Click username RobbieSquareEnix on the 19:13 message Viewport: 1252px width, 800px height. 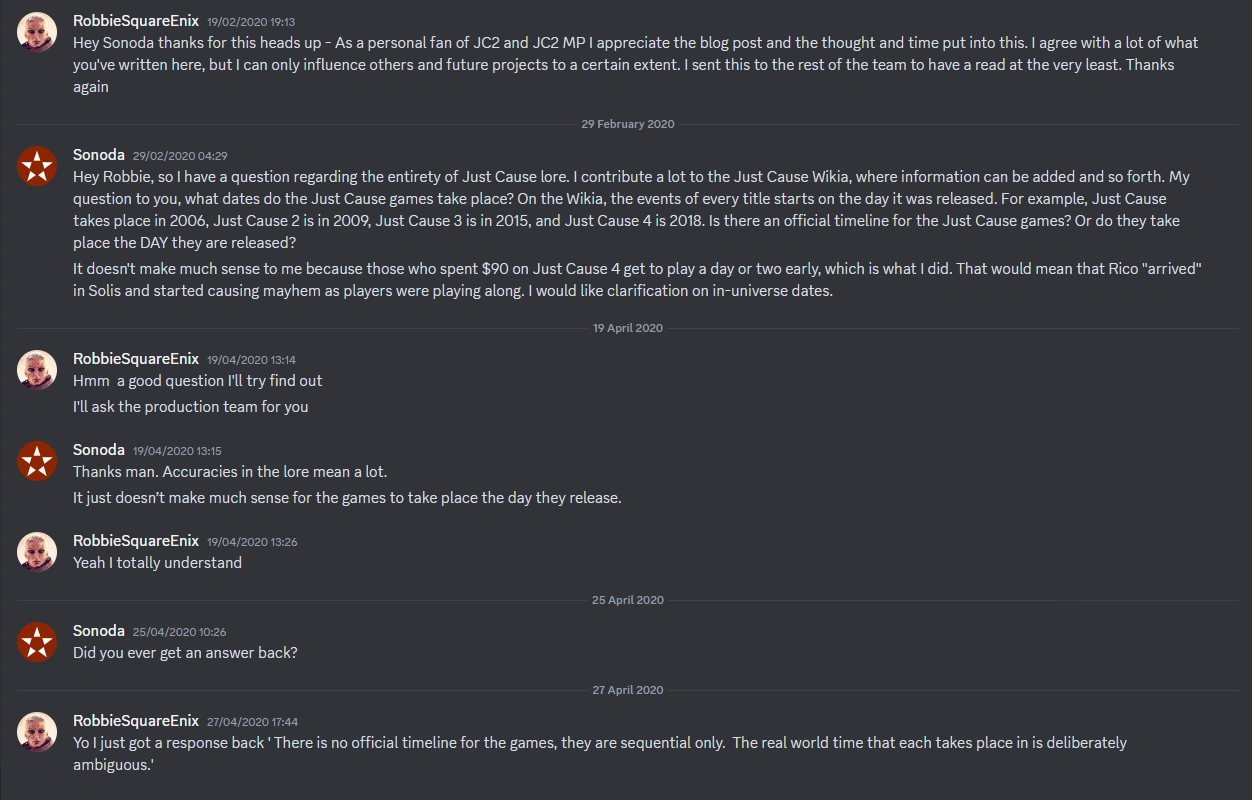136,20
